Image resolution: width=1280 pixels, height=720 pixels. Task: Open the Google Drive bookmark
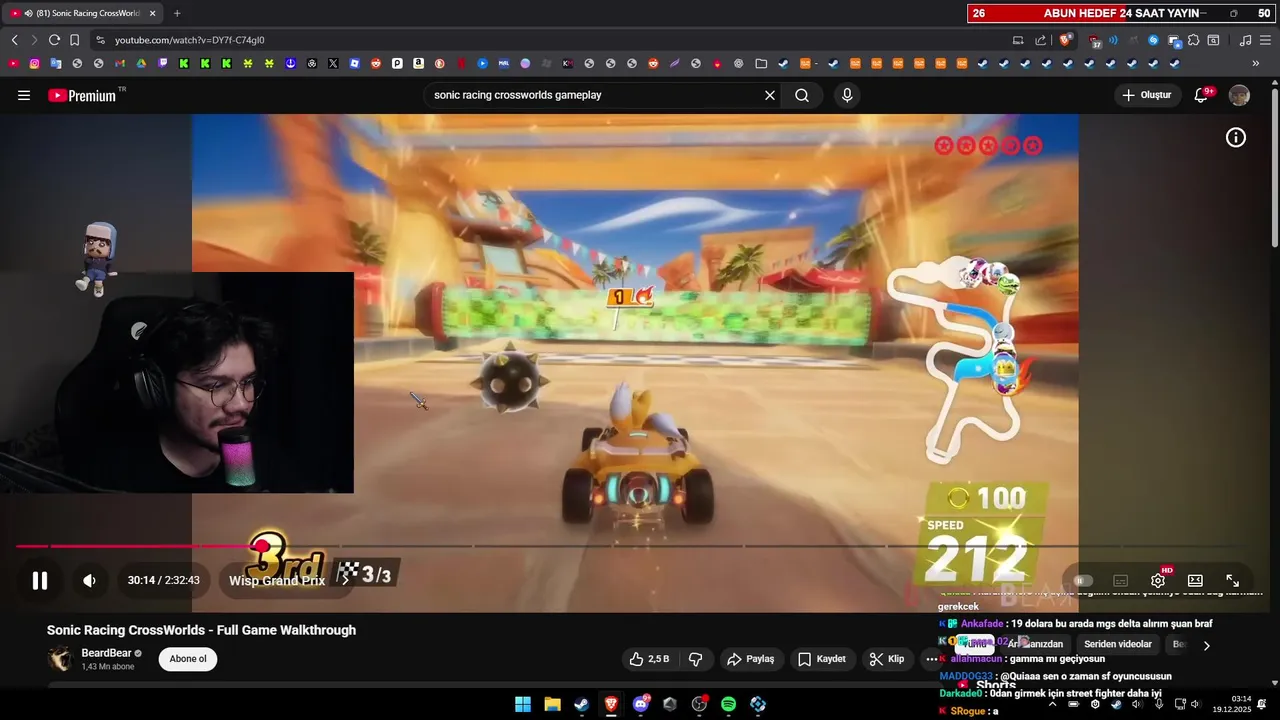pyautogui.click(x=141, y=63)
